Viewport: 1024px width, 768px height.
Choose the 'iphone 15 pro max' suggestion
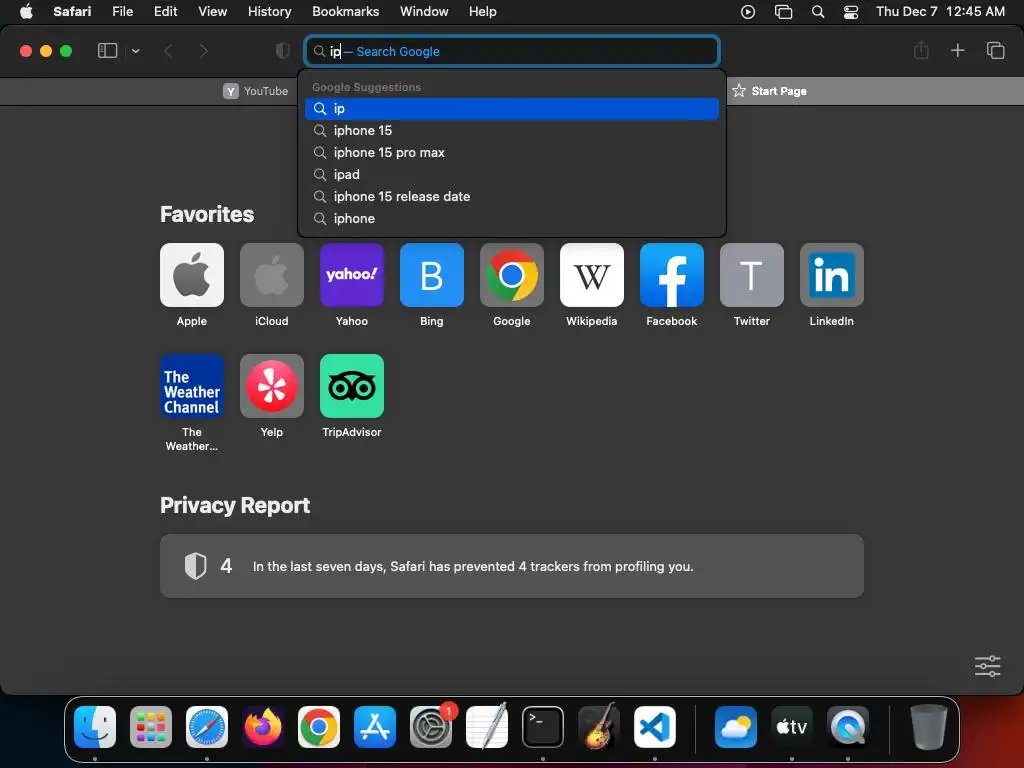click(x=512, y=152)
